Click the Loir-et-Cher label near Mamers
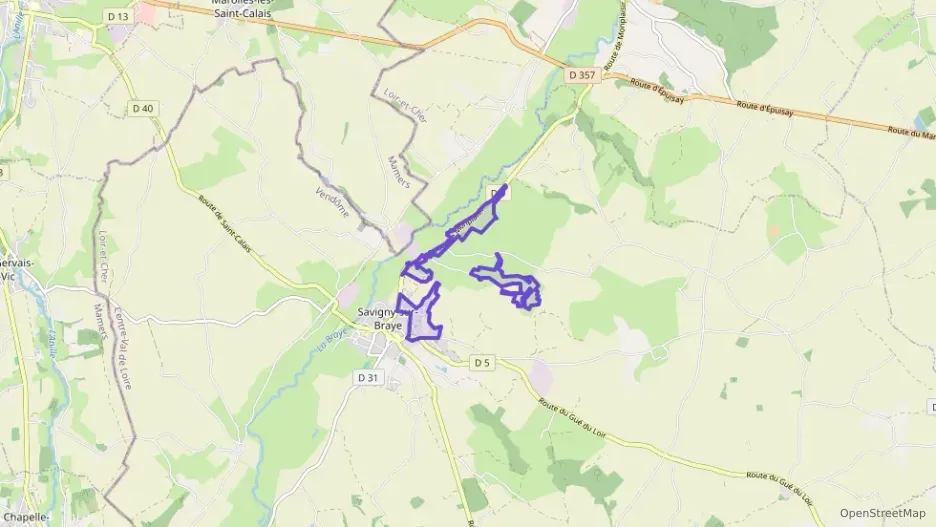Screen dimensions: 936x527 pyautogui.click(x=406, y=106)
